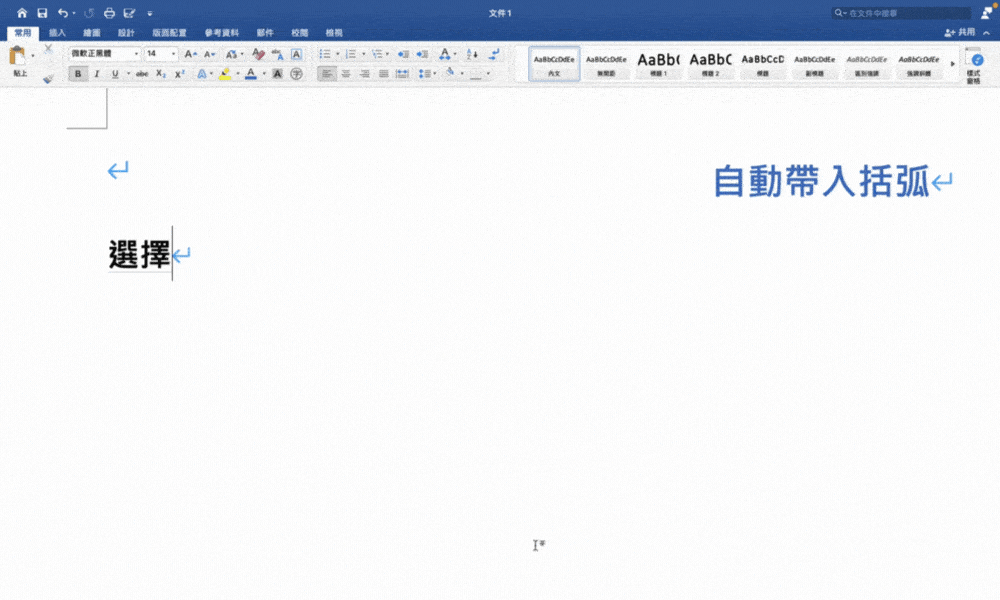Justify the paragraph text
Viewport: 1000px width, 600px height.
(383, 74)
